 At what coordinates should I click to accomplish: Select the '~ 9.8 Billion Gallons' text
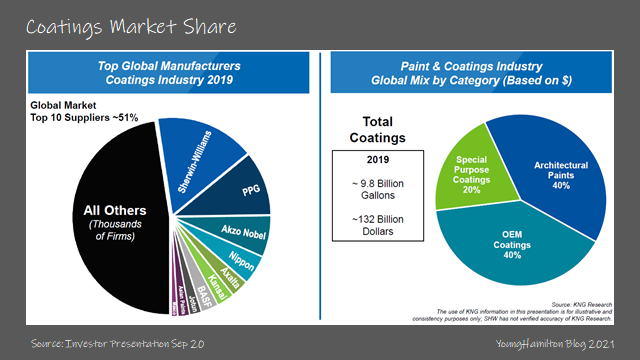coord(378,189)
